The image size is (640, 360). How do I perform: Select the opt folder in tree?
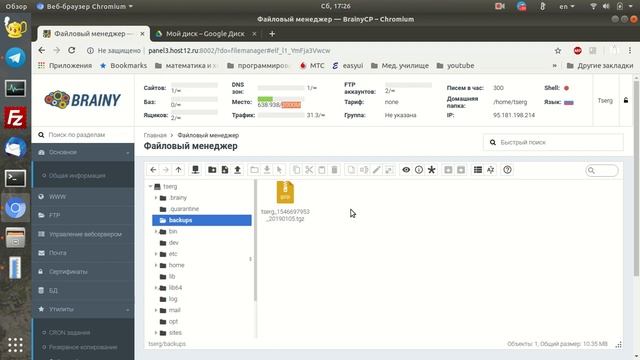point(173,321)
